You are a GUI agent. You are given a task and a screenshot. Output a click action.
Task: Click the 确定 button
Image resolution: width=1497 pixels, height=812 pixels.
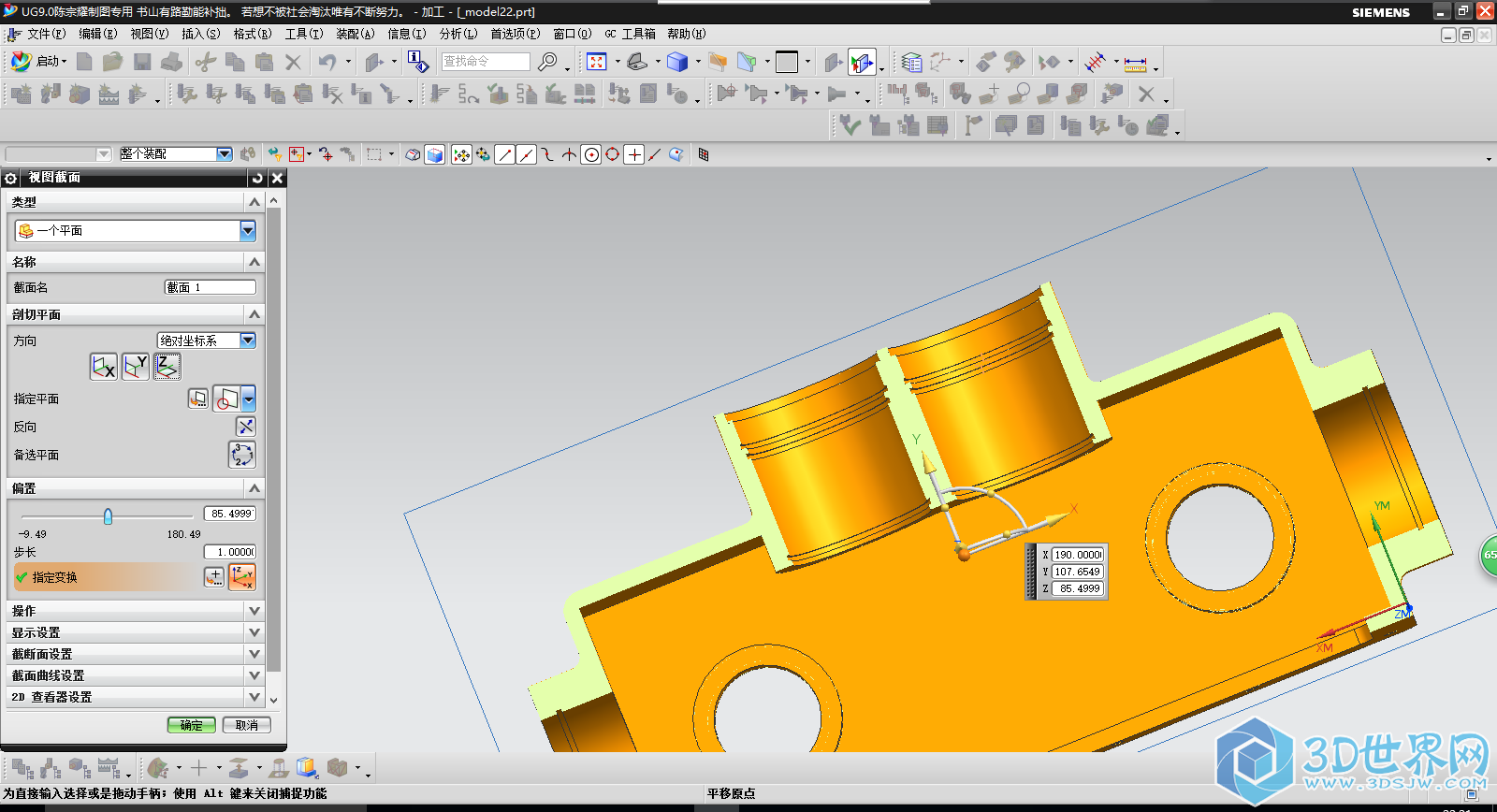pyautogui.click(x=192, y=725)
